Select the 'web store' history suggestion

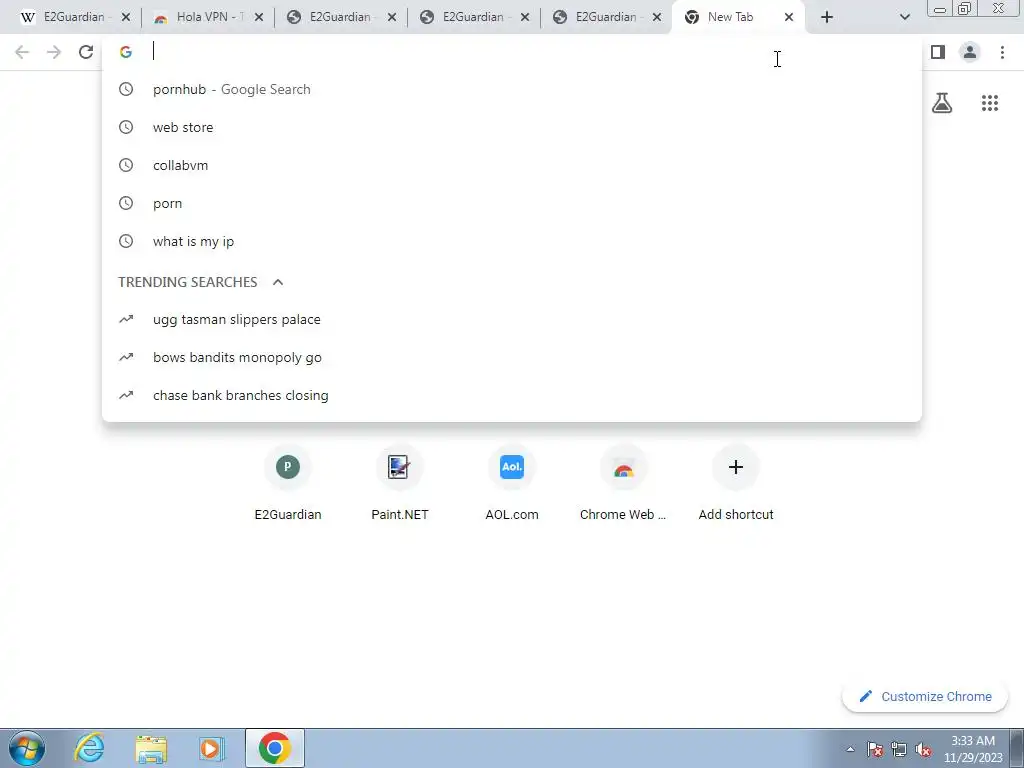[512, 127]
